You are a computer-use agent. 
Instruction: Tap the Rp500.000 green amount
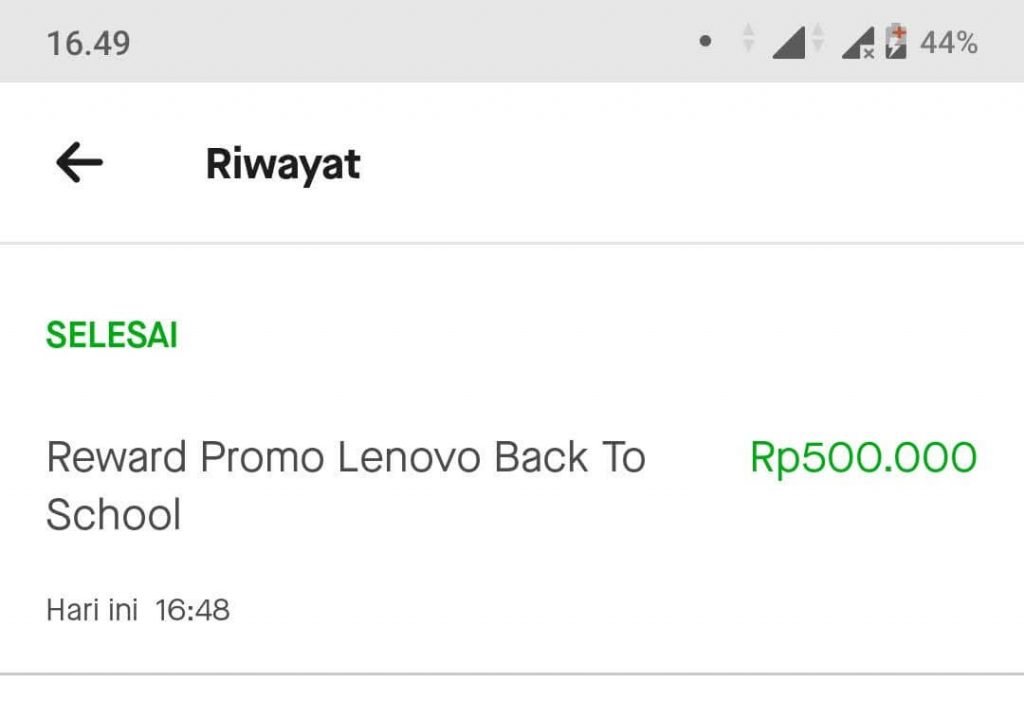point(863,457)
